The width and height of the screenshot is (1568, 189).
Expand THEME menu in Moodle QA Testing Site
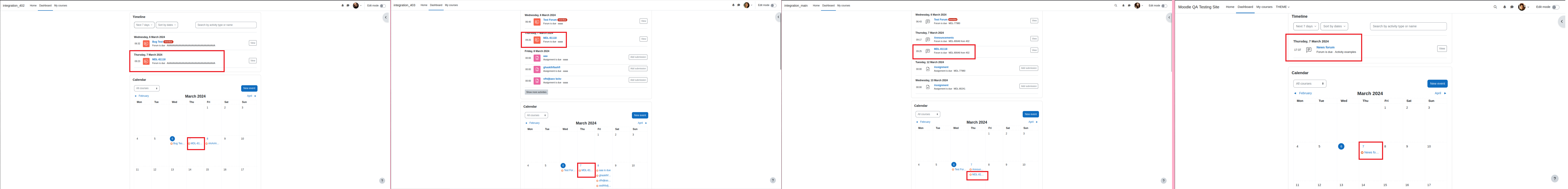pos(1282,7)
